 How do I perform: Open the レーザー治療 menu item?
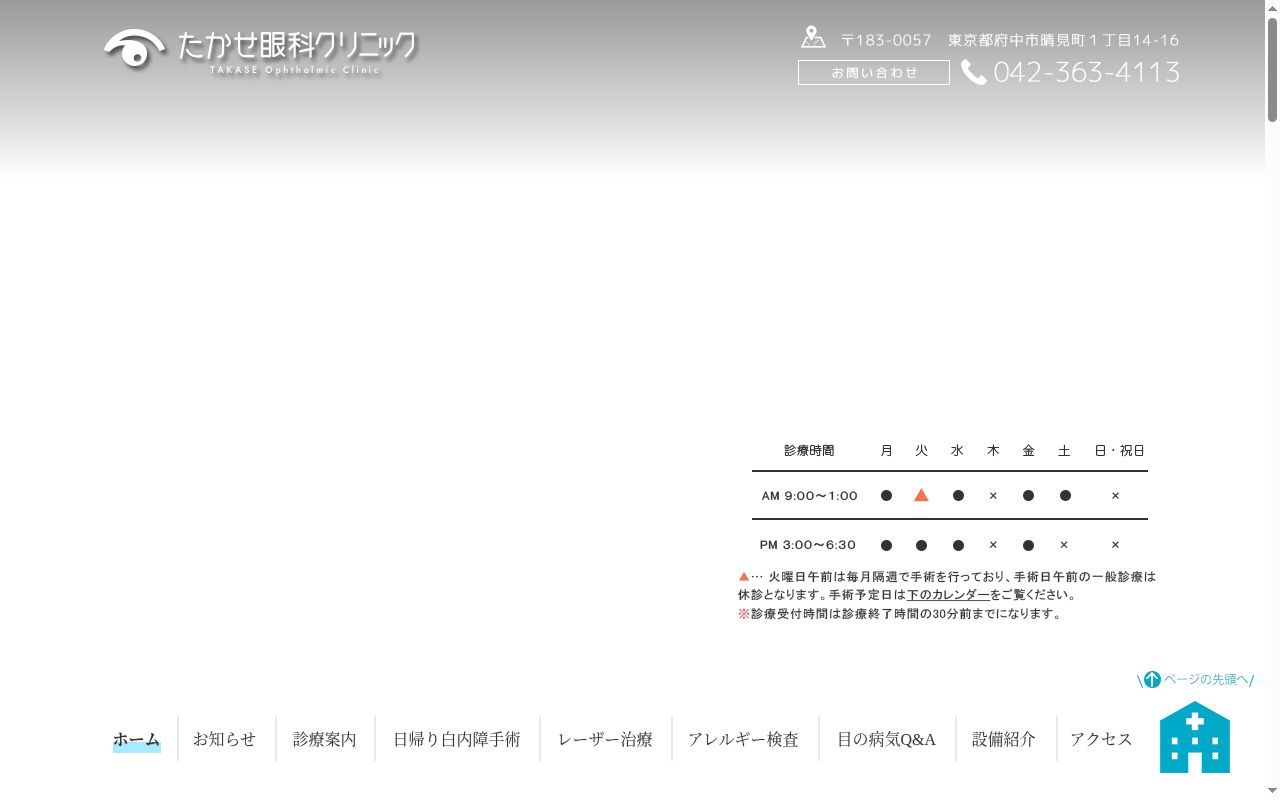(605, 739)
